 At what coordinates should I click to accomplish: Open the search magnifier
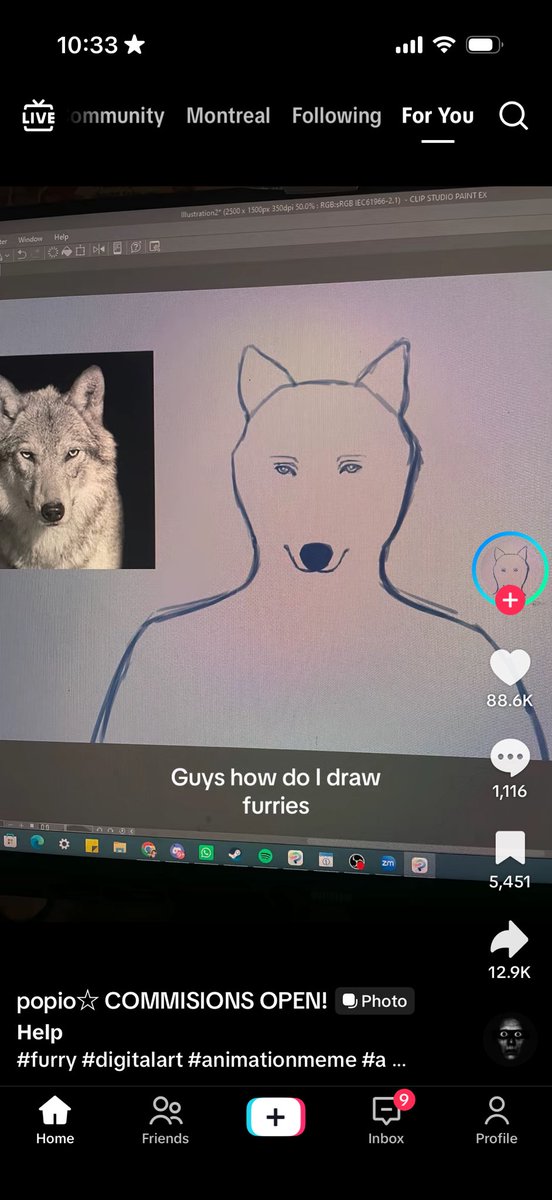point(513,116)
